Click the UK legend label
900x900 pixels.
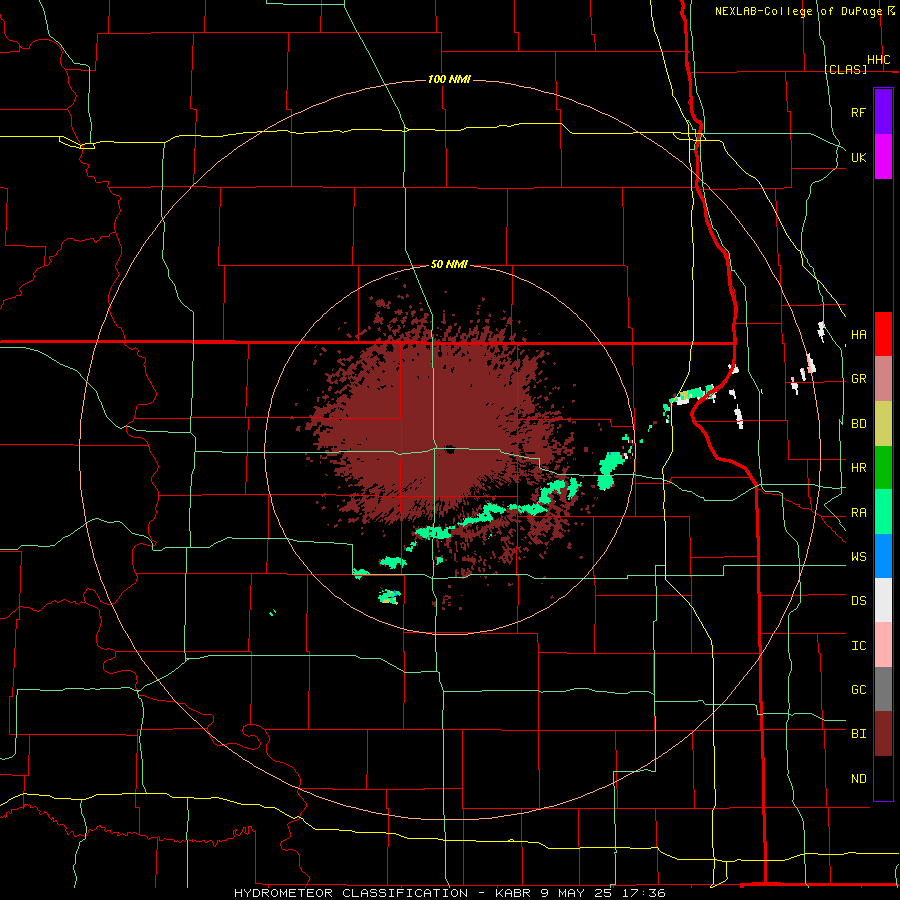point(858,157)
